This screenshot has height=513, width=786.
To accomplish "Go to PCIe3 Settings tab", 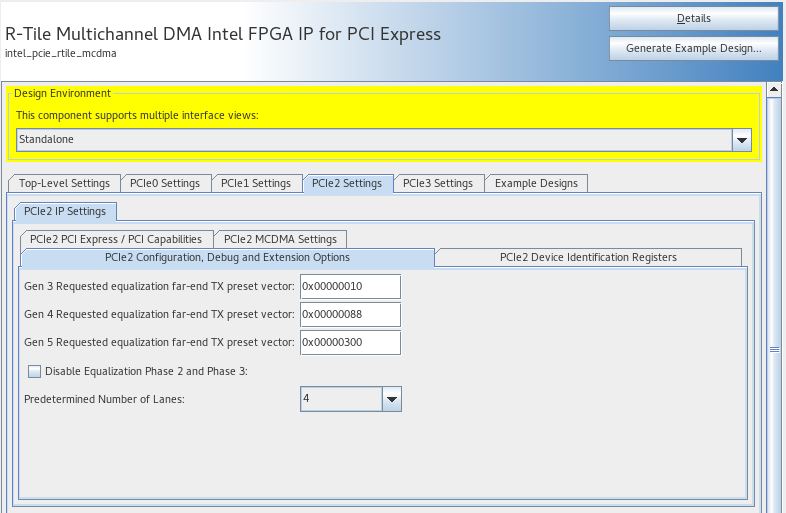I will 438,183.
